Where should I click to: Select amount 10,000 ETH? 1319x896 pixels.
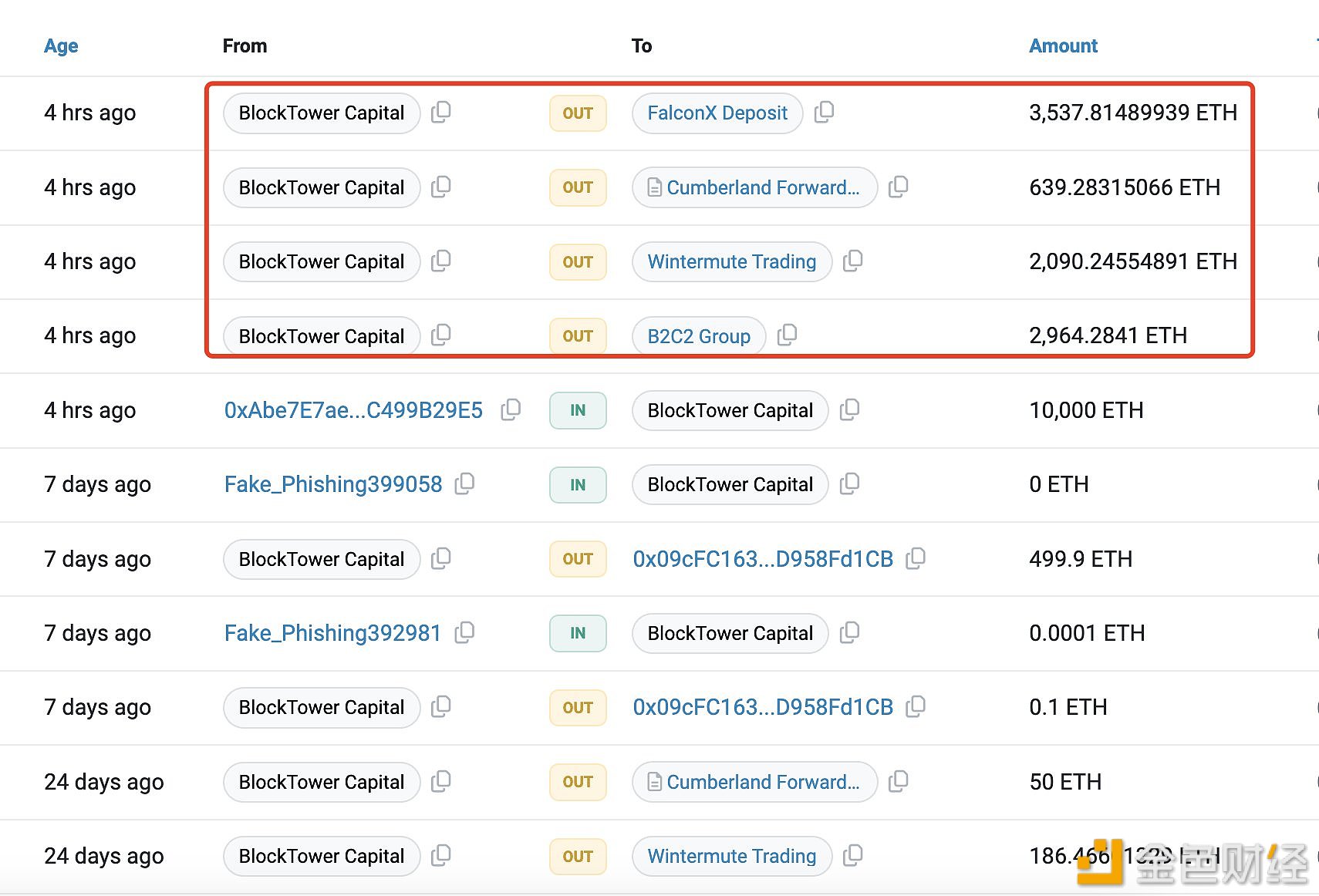[1086, 410]
